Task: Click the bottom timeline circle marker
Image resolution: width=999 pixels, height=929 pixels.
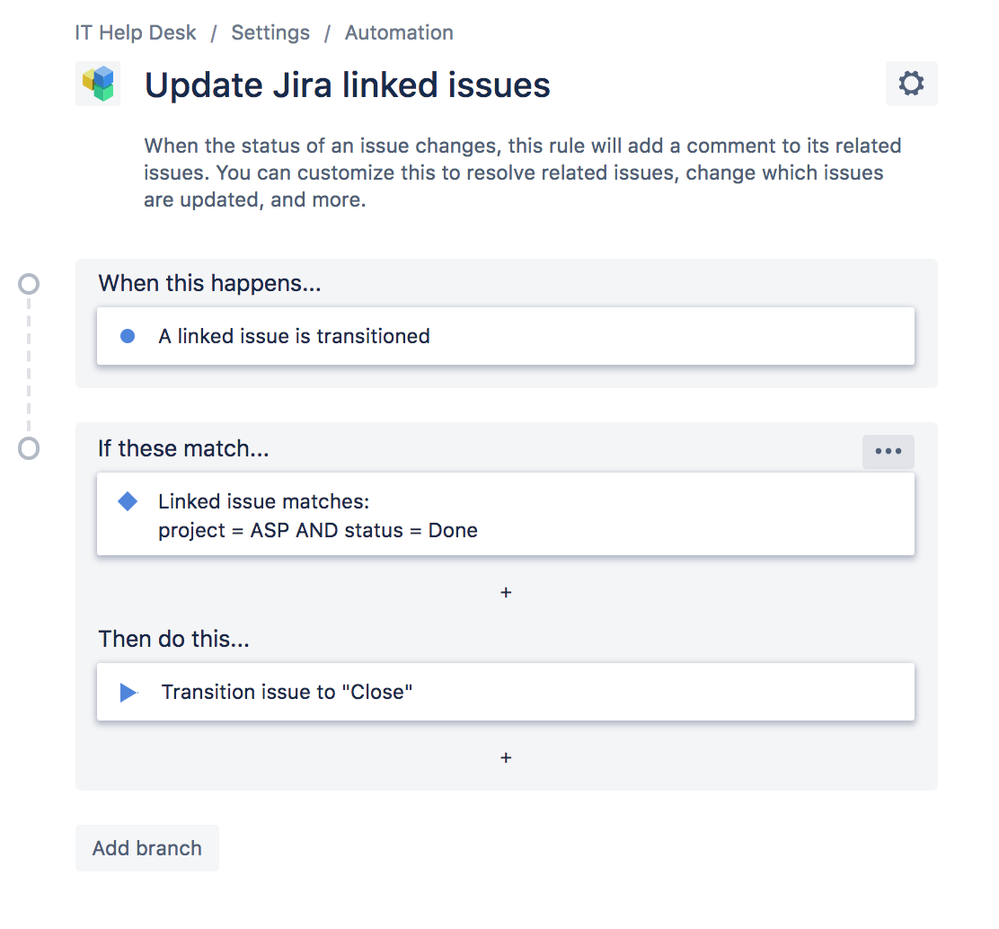Action: tap(28, 448)
